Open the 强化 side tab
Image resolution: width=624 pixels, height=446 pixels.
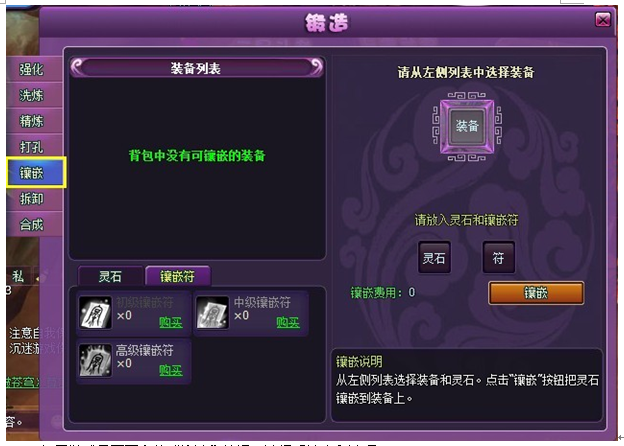pos(35,69)
